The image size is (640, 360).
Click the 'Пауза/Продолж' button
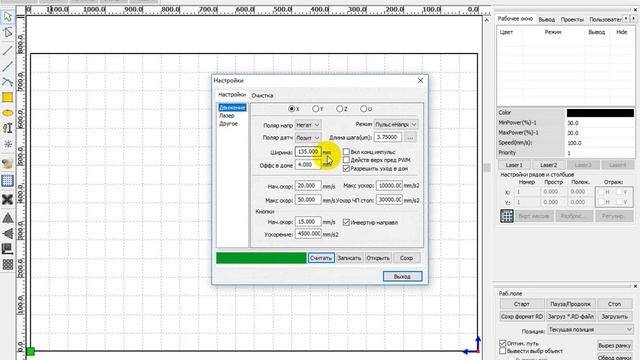[570, 304]
